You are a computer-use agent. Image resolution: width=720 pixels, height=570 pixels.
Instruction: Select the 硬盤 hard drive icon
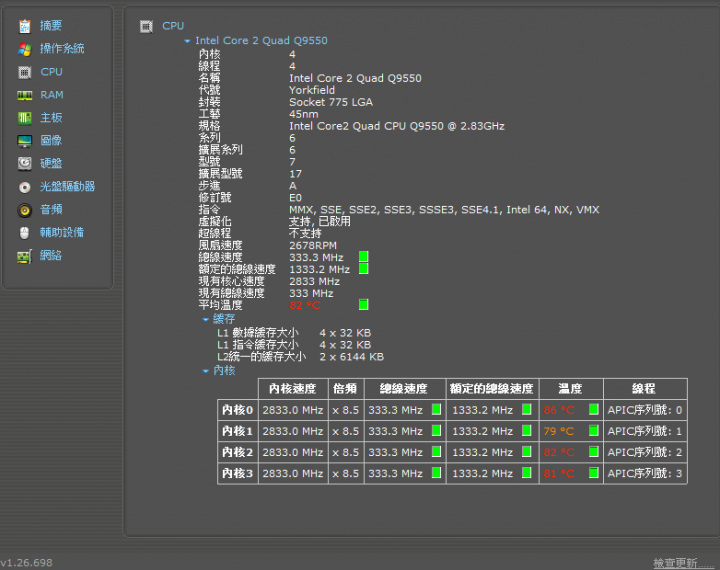(25, 164)
